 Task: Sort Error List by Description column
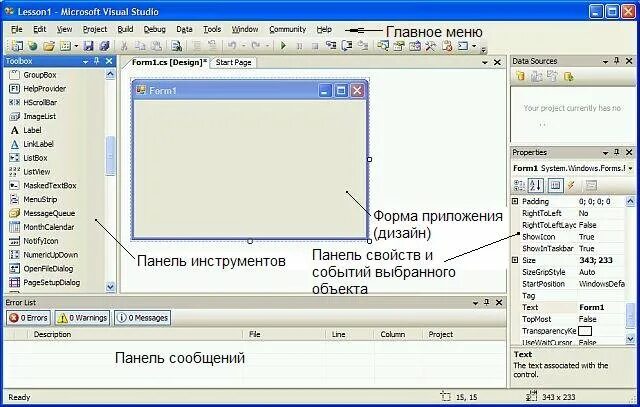[135, 334]
